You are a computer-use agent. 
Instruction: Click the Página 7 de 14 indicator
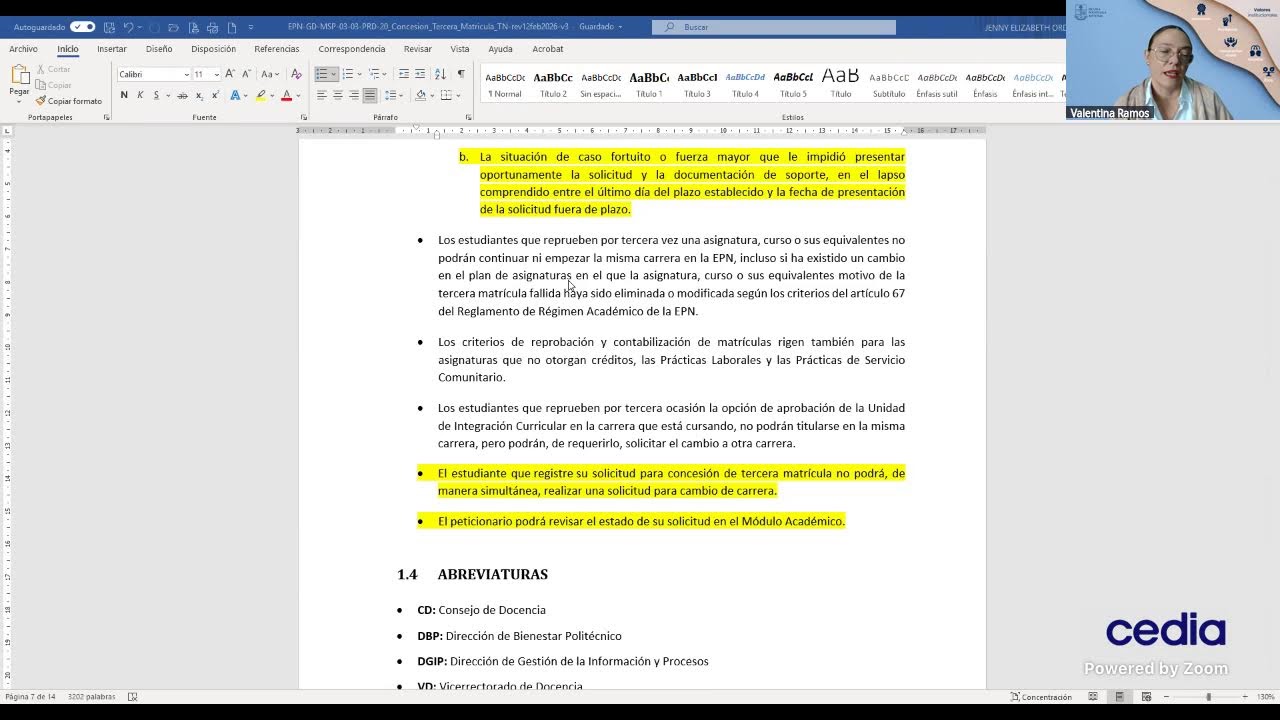[x=30, y=697]
